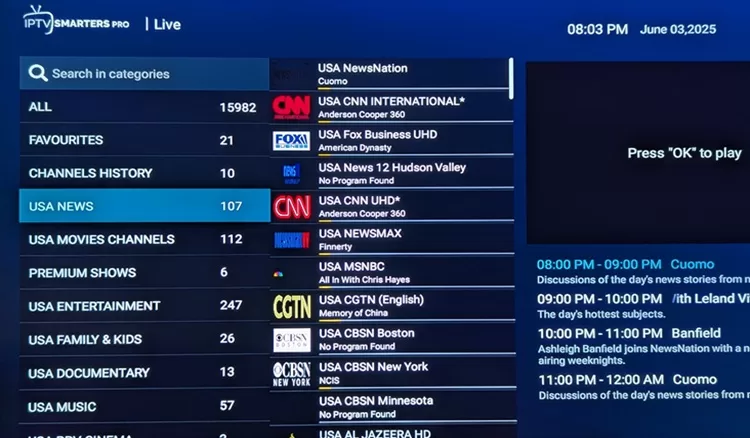This screenshot has height=438, width=750.
Task: Select USA NEWSMAX channel
Action: (392, 240)
